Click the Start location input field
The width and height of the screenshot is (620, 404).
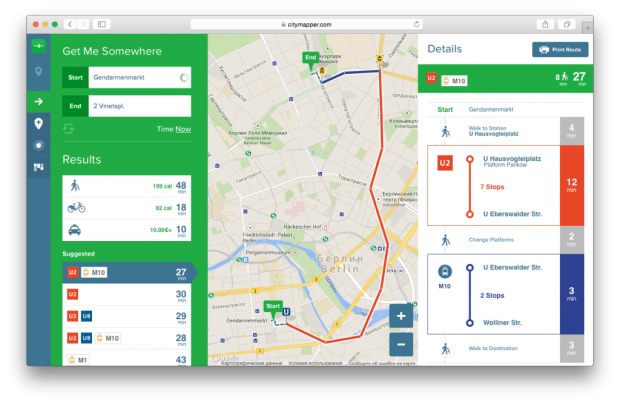point(126,76)
